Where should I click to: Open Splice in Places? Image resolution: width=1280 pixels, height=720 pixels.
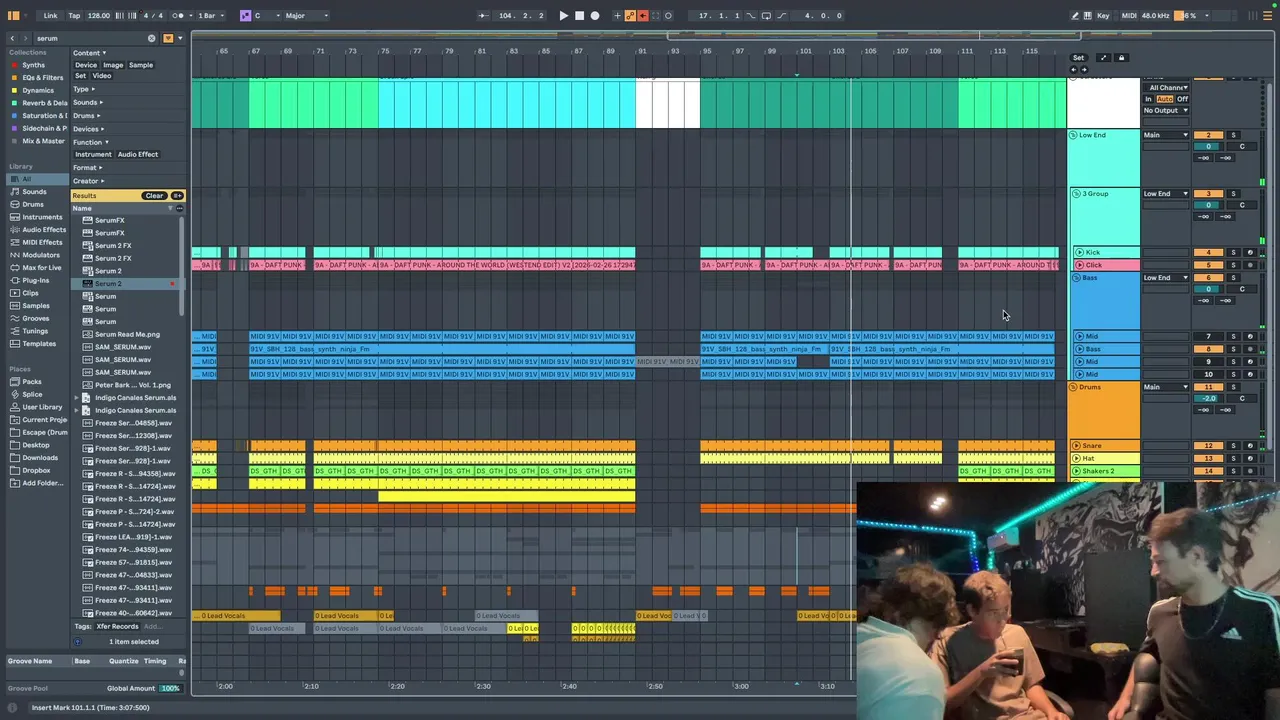point(33,394)
